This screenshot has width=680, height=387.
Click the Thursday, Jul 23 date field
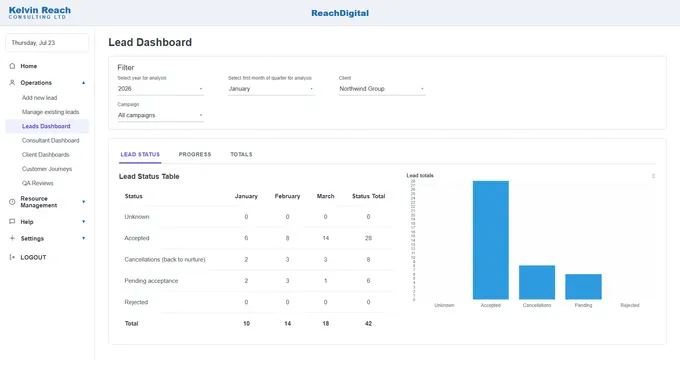click(47, 43)
